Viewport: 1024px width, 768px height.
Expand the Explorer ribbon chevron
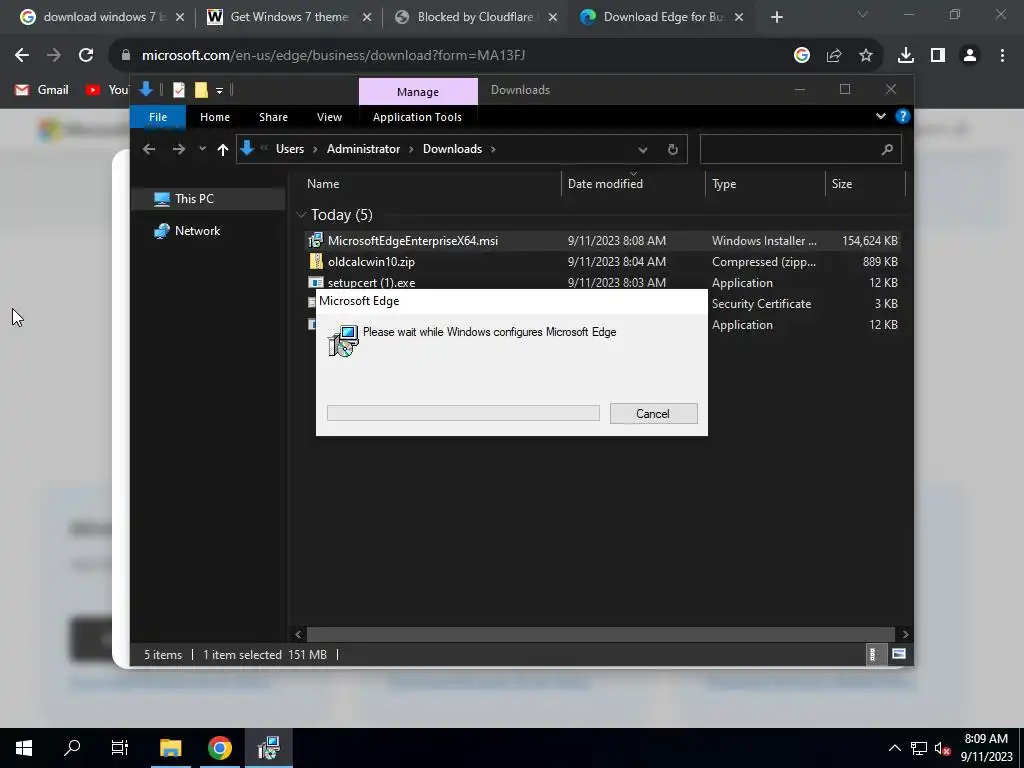coord(881,116)
